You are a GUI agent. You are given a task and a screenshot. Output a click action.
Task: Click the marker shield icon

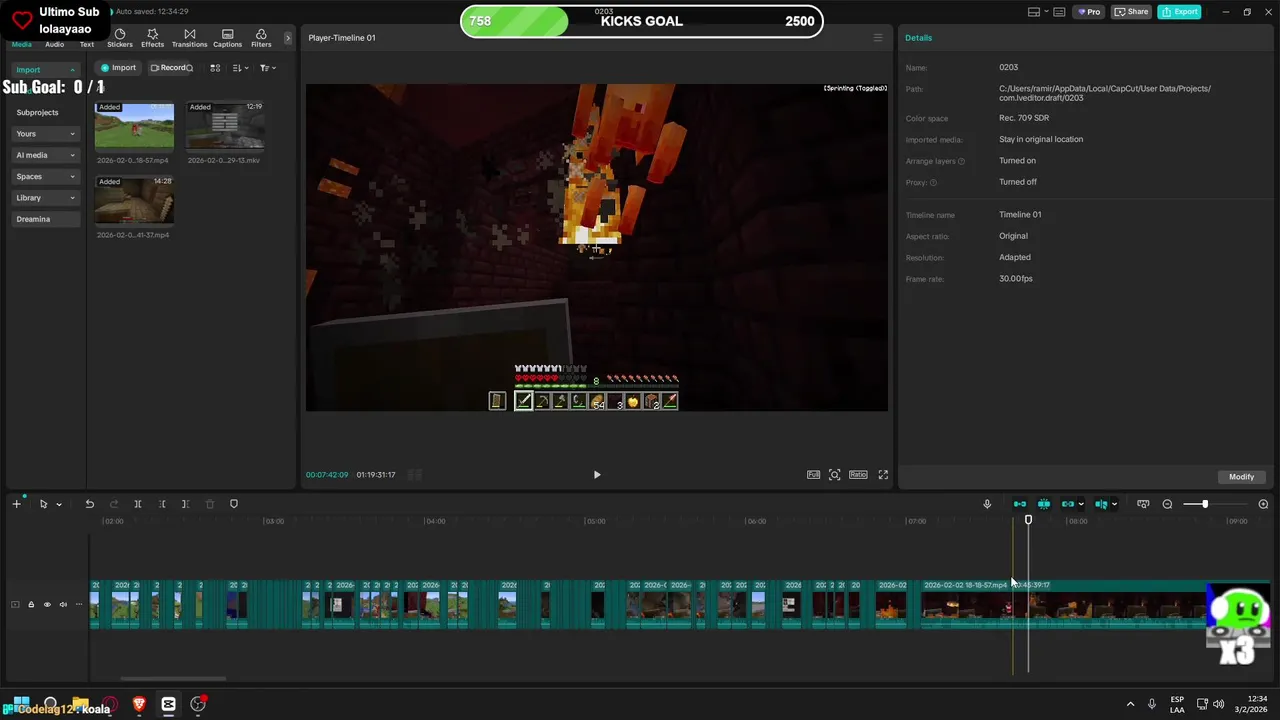(234, 504)
